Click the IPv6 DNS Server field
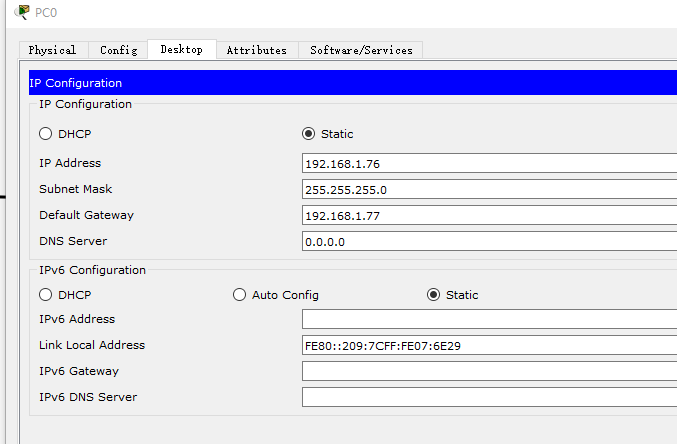Image resolution: width=677 pixels, height=444 pixels. (x=488, y=397)
